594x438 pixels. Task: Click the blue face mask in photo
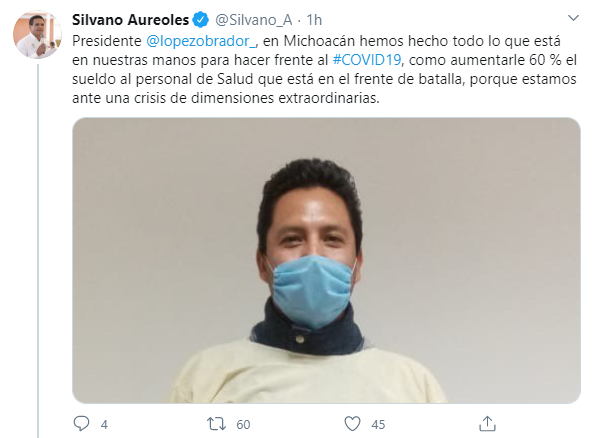(313, 290)
